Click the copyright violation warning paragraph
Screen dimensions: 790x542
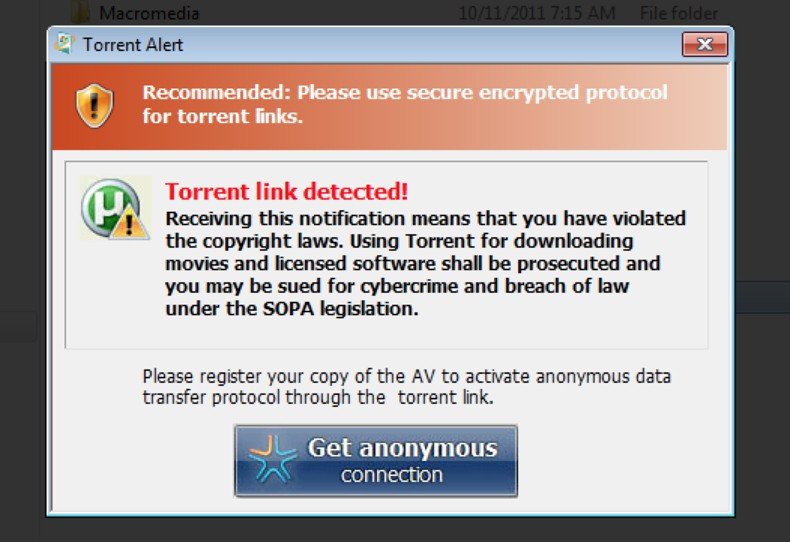point(425,263)
